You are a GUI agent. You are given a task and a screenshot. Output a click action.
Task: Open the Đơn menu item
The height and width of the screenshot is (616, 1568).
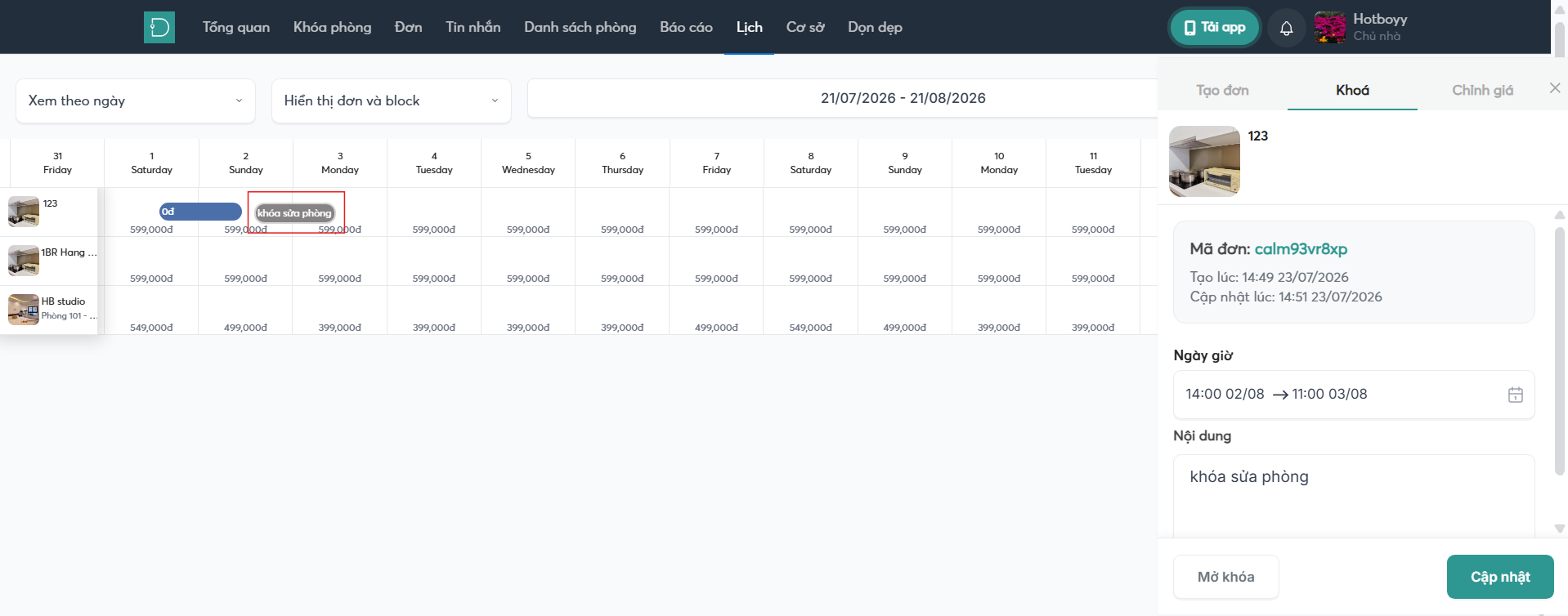coord(408,27)
